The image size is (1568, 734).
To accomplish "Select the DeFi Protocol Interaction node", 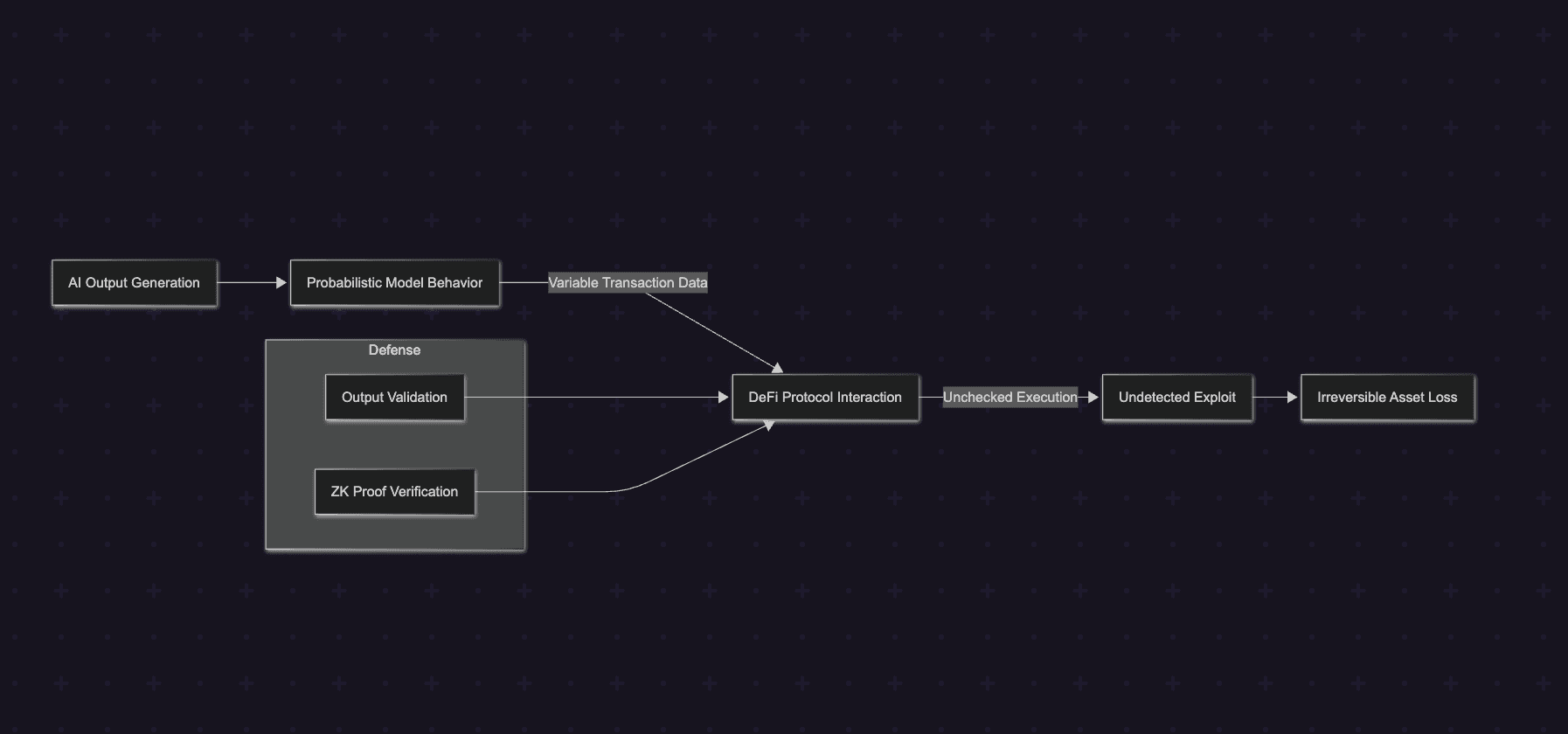I will coord(825,398).
